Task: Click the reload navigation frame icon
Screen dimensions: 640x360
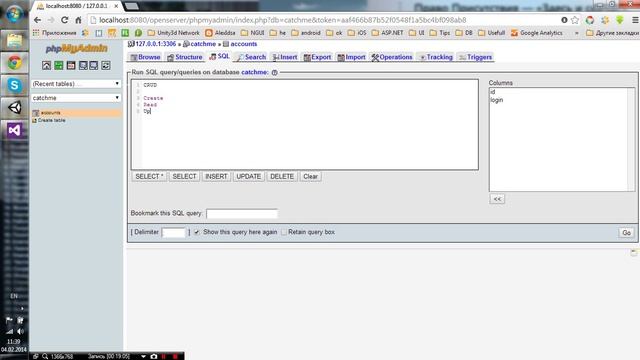Action: 106,65
